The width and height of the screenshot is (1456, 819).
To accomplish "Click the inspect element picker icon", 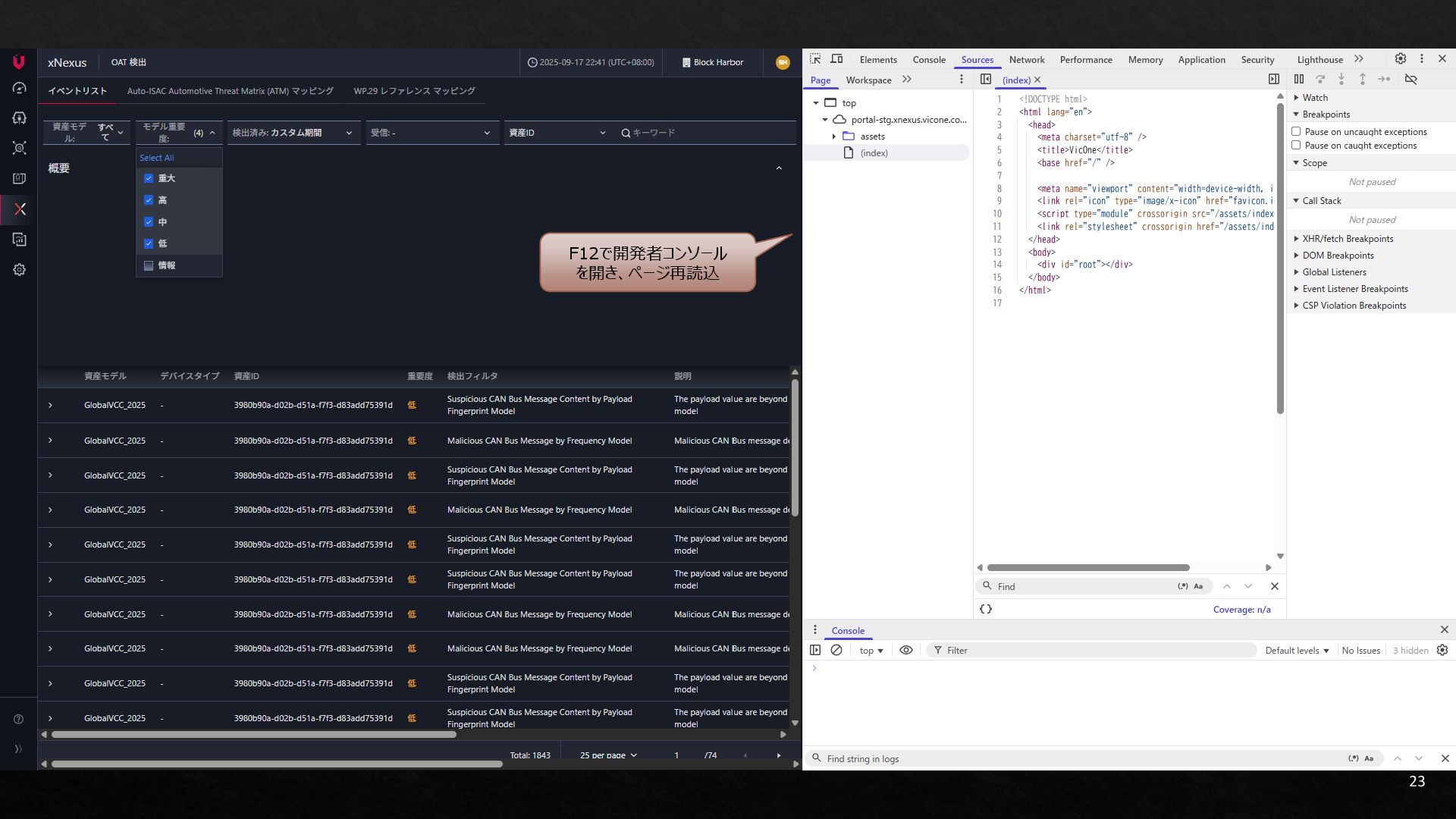I will click(x=815, y=59).
